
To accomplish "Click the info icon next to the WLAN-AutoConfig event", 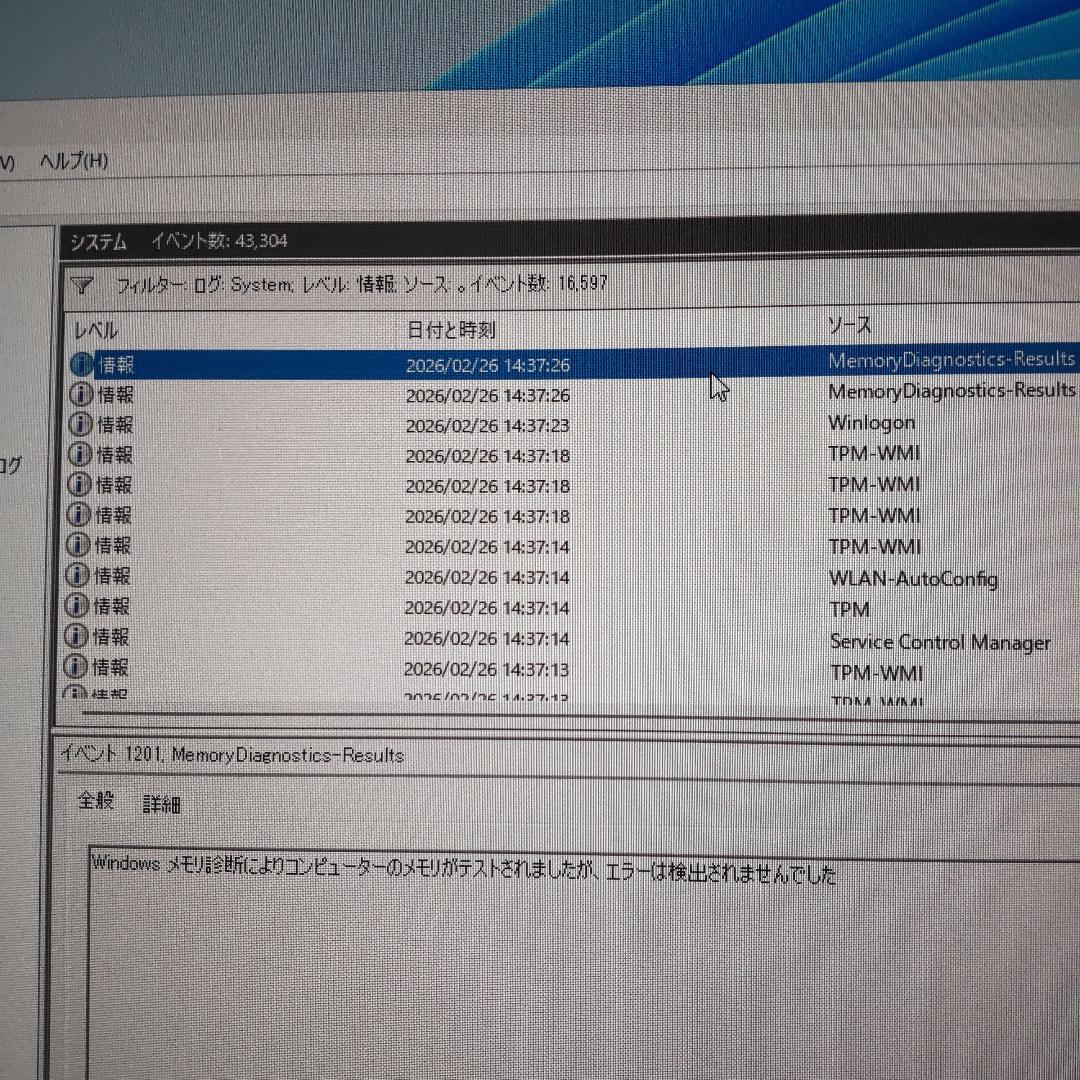I will click(x=80, y=577).
